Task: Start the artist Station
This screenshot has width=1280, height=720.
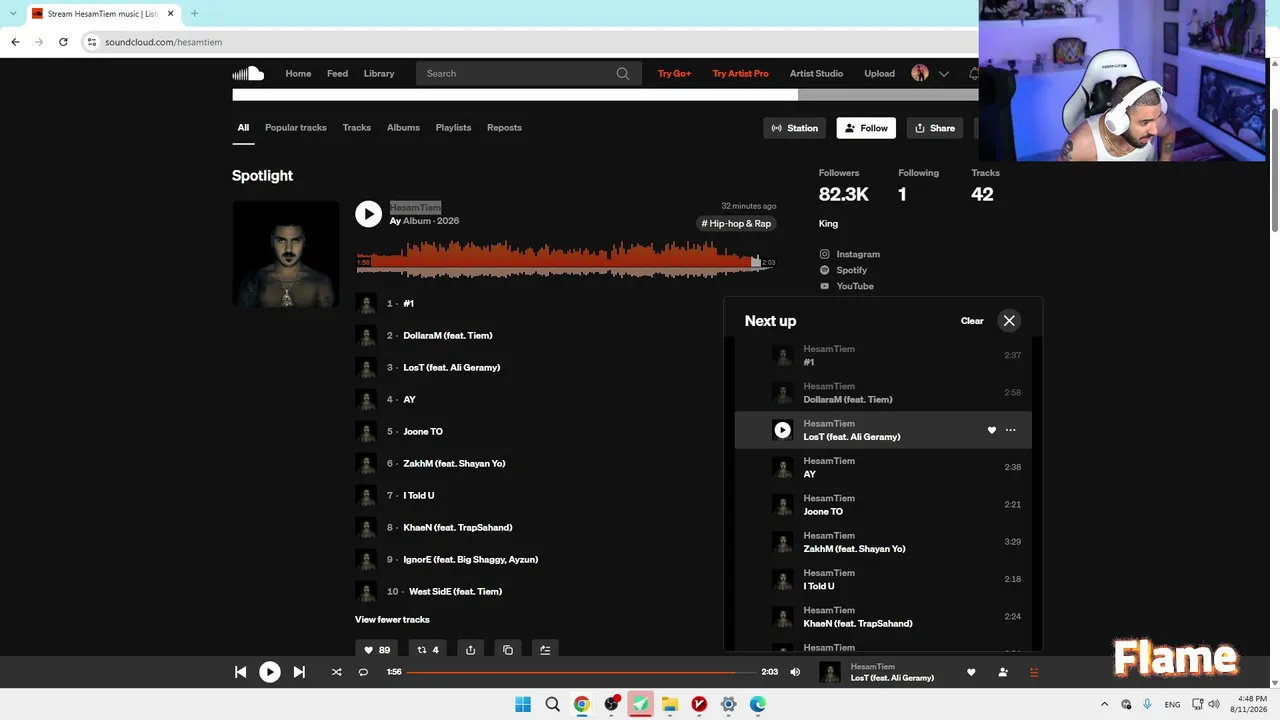Action: point(795,128)
